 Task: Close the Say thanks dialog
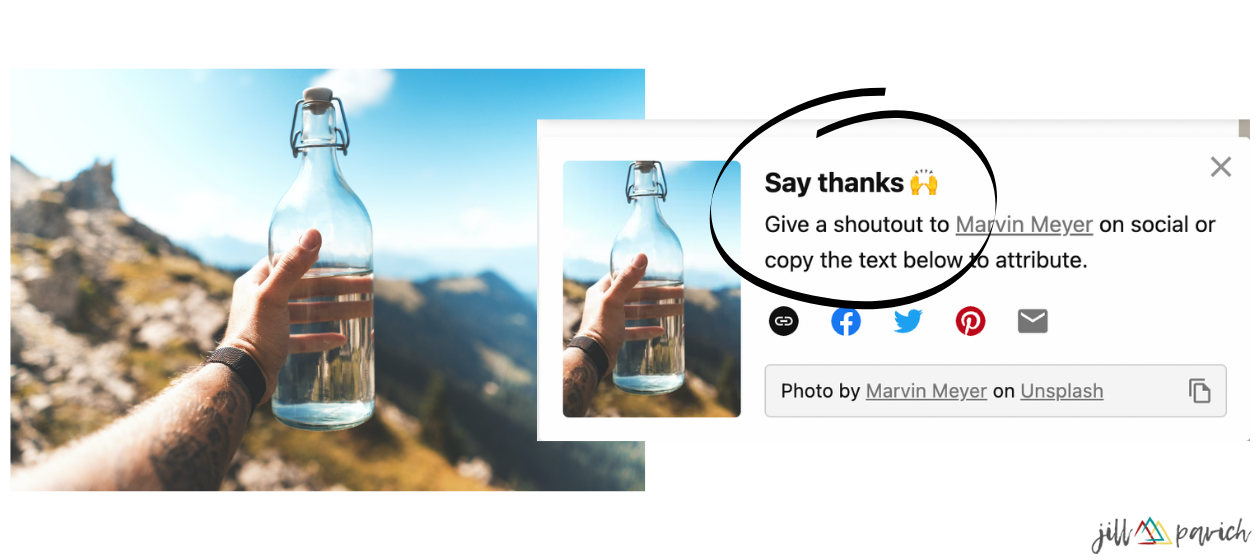(1220, 167)
